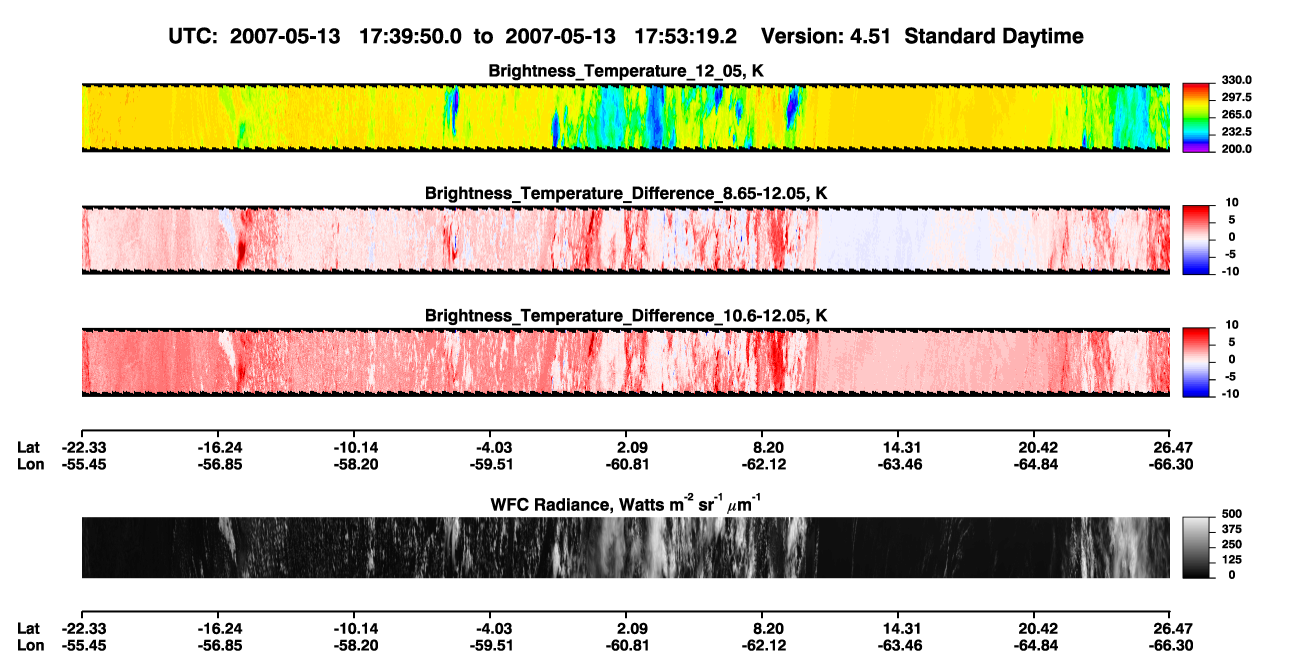
Task: Click the '375' WFC color bar label
Action: point(1231,531)
